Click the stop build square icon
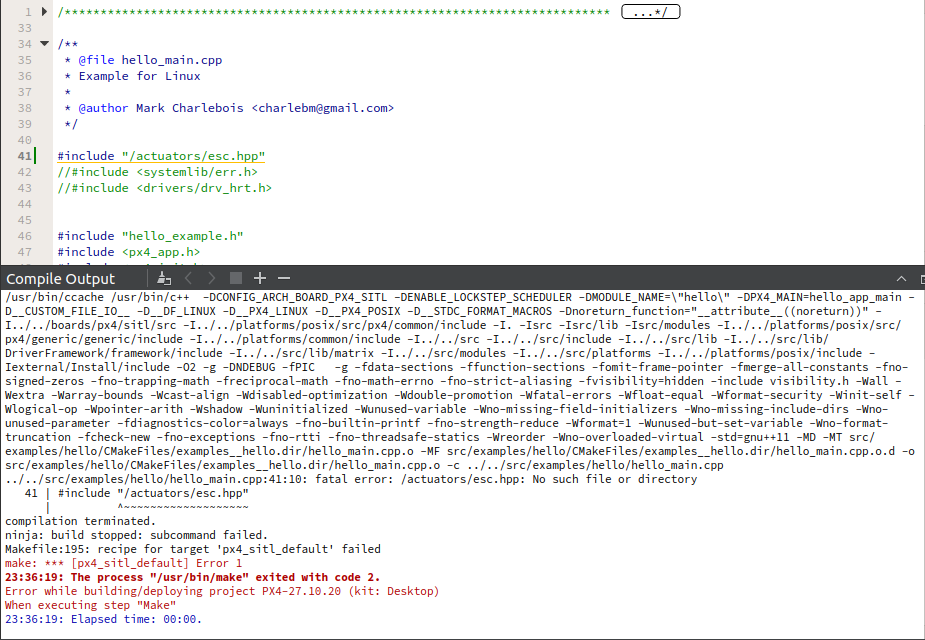 (236, 278)
